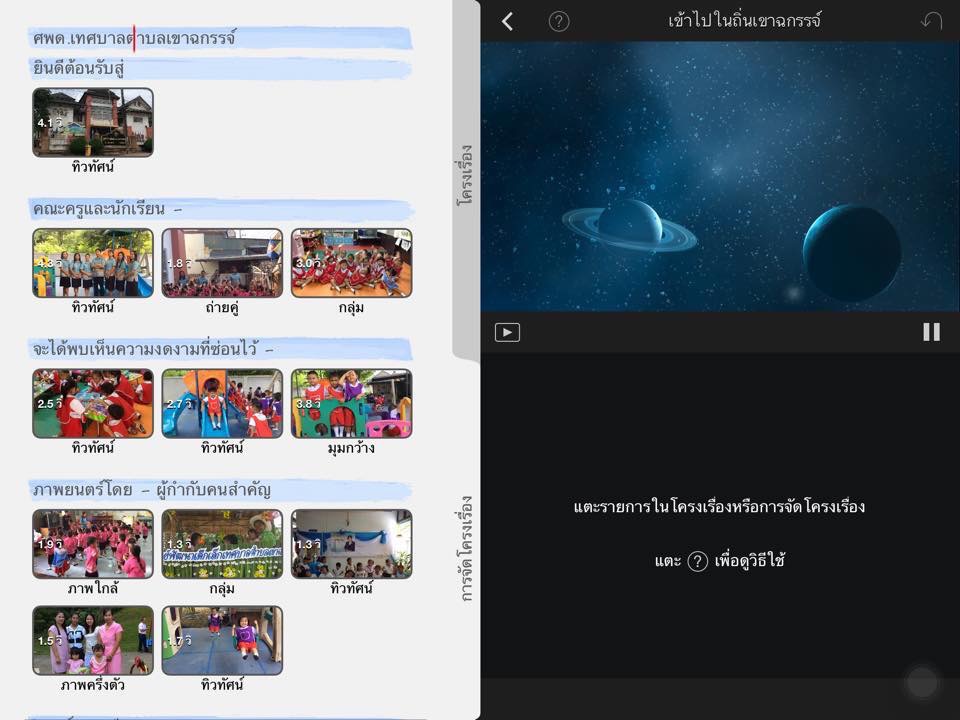Pause the trailer preview

pos(931,332)
